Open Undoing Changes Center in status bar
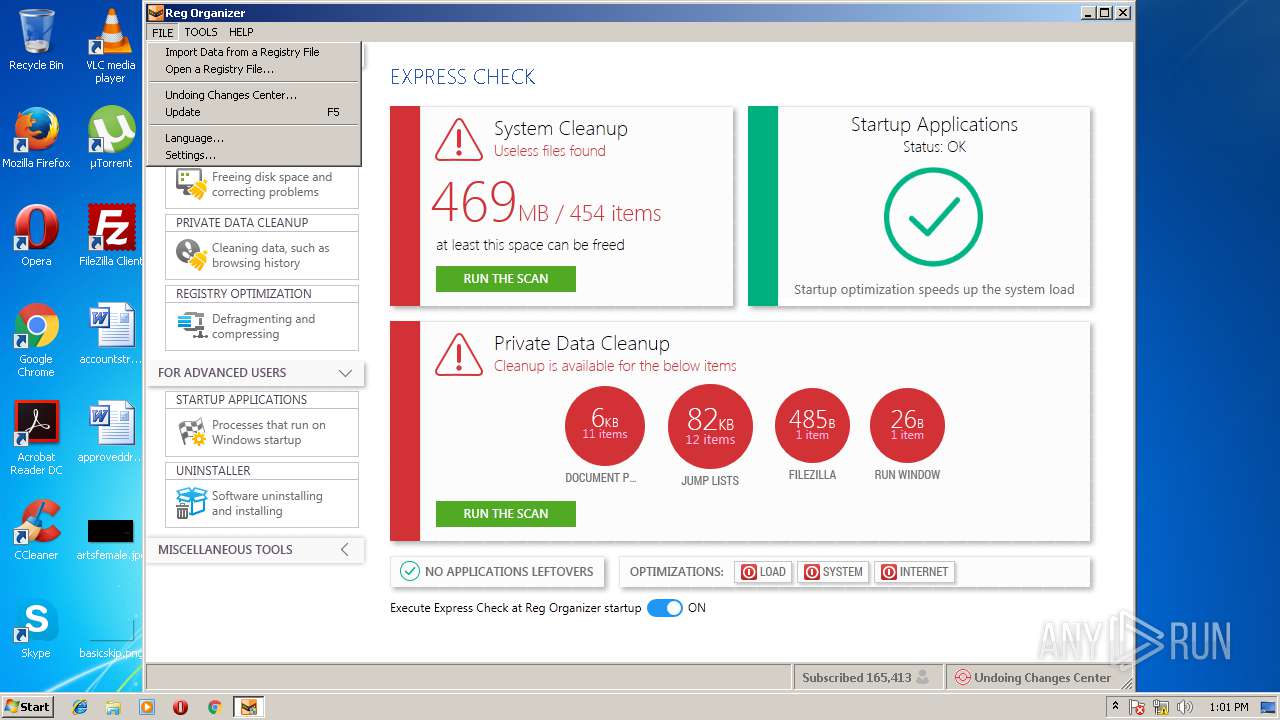1280x720 pixels. (1033, 677)
